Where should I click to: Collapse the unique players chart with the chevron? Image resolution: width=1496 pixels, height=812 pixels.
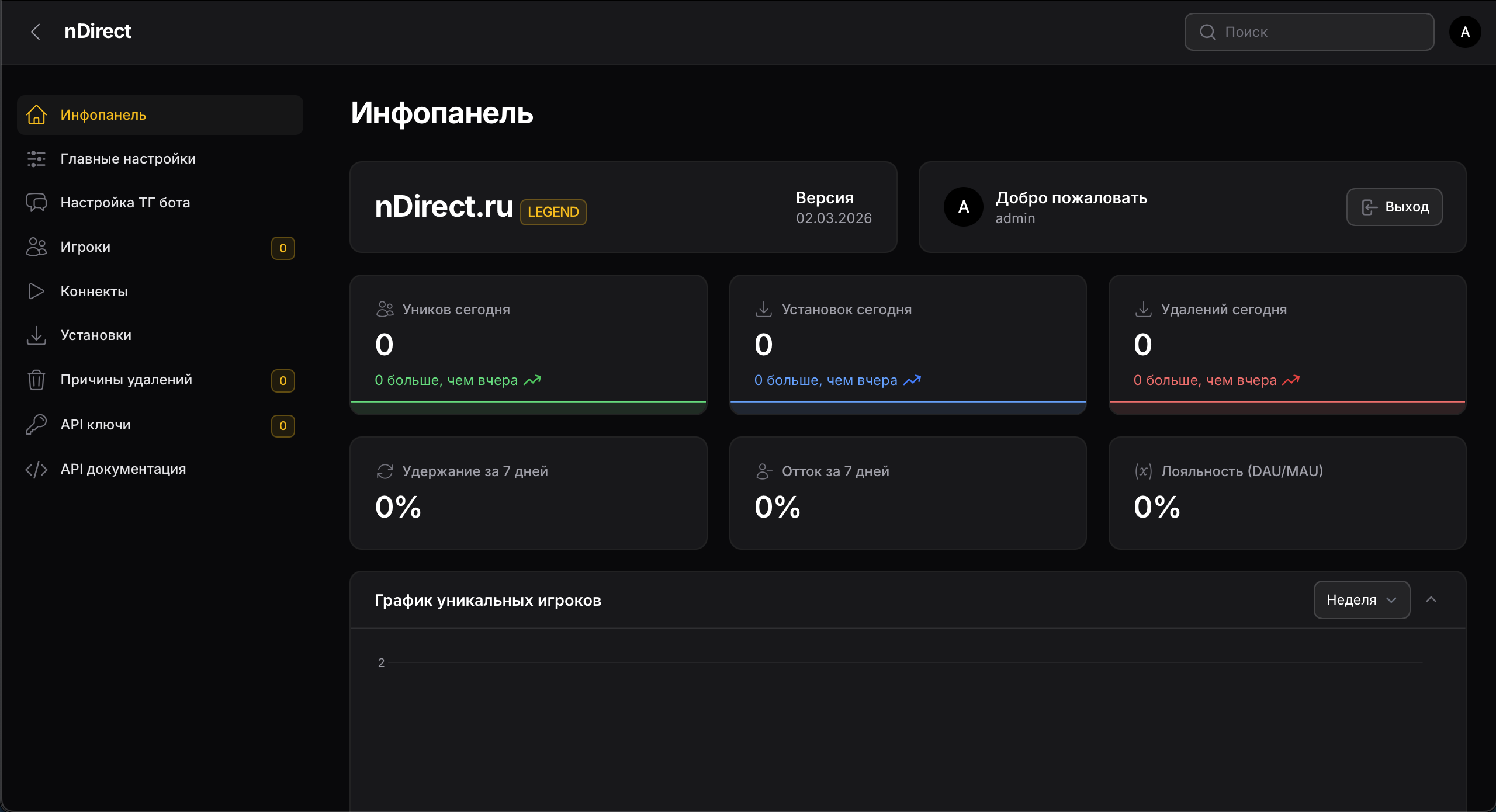pos(1431,600)
